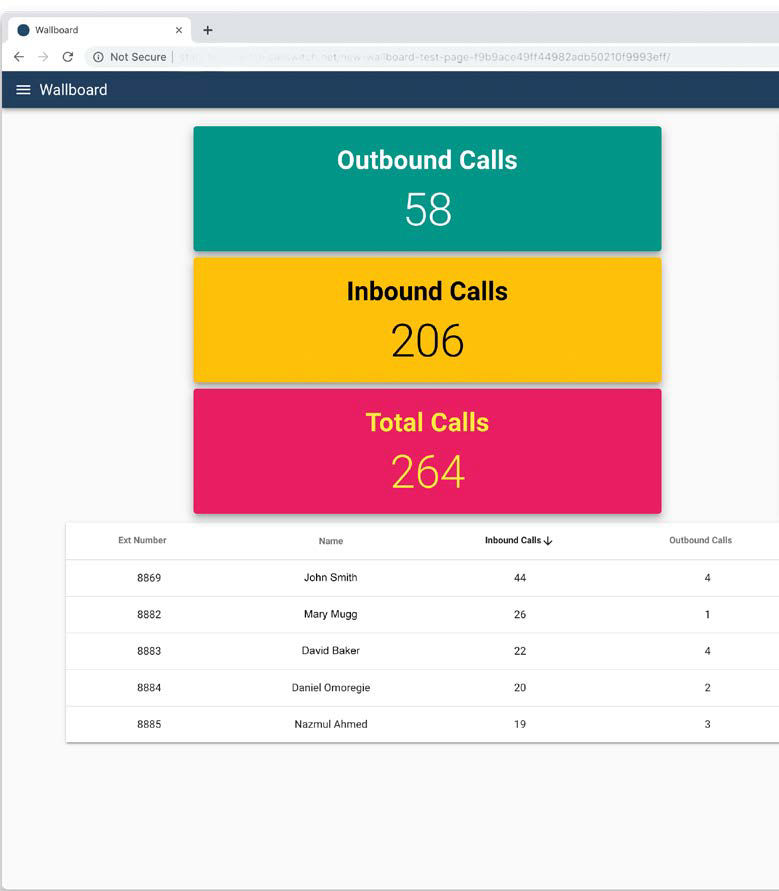
Task: Click the yellow Inbound Calls card
Action: 427,319
